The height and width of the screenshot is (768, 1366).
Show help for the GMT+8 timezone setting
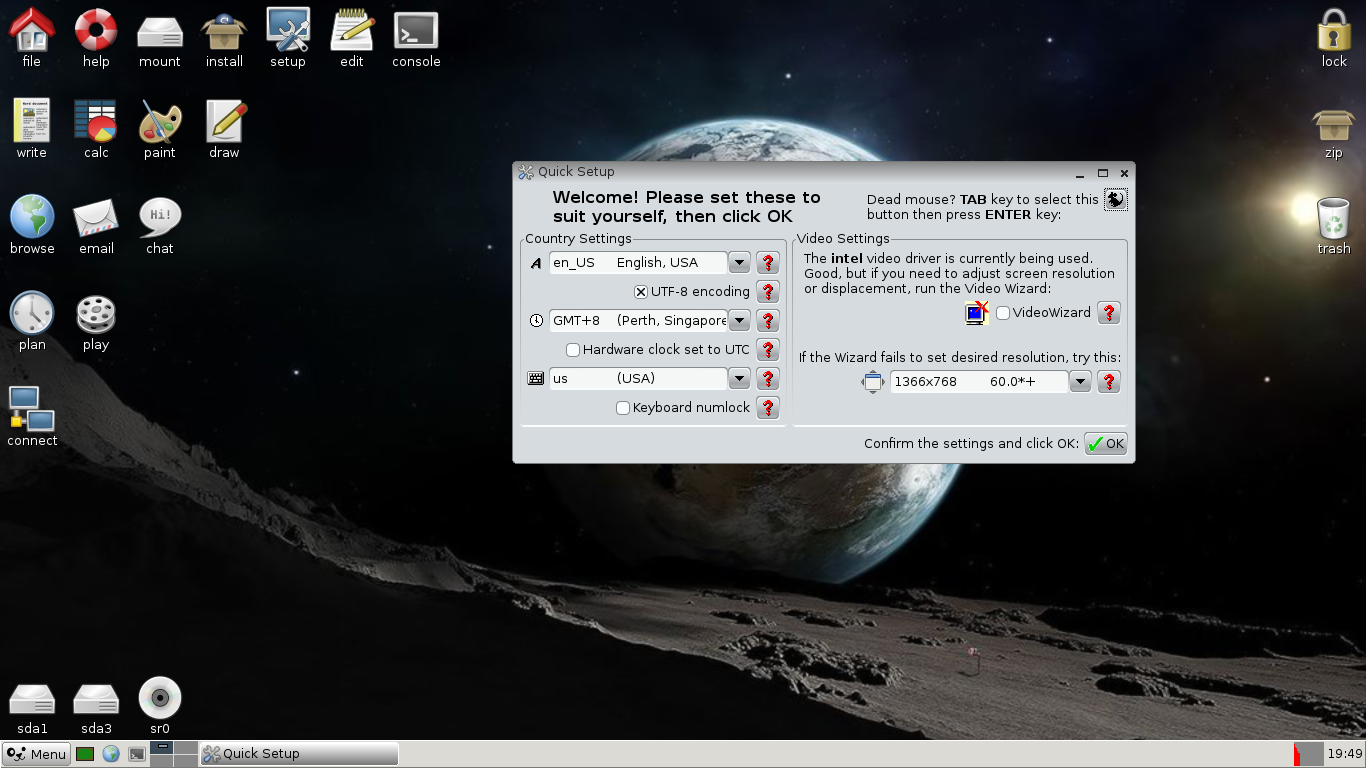pyautogui.click(x=768, y=321)
